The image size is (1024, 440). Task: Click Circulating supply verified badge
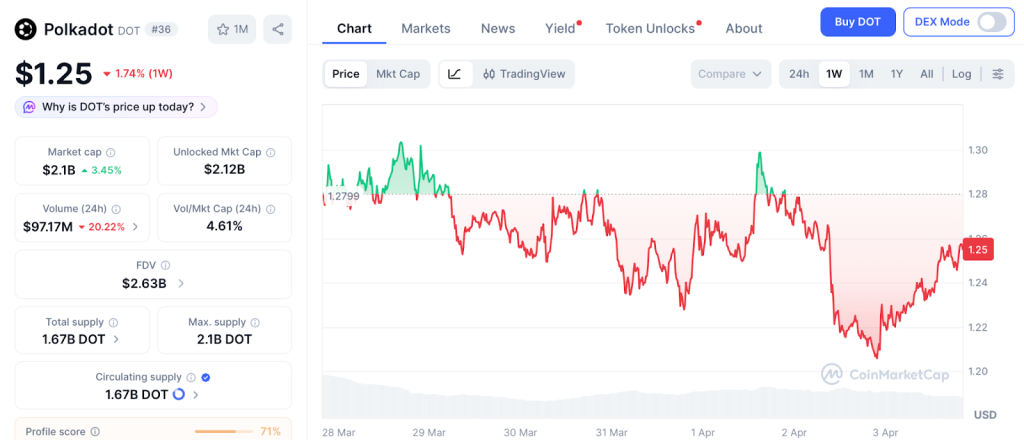coord(206,377)
